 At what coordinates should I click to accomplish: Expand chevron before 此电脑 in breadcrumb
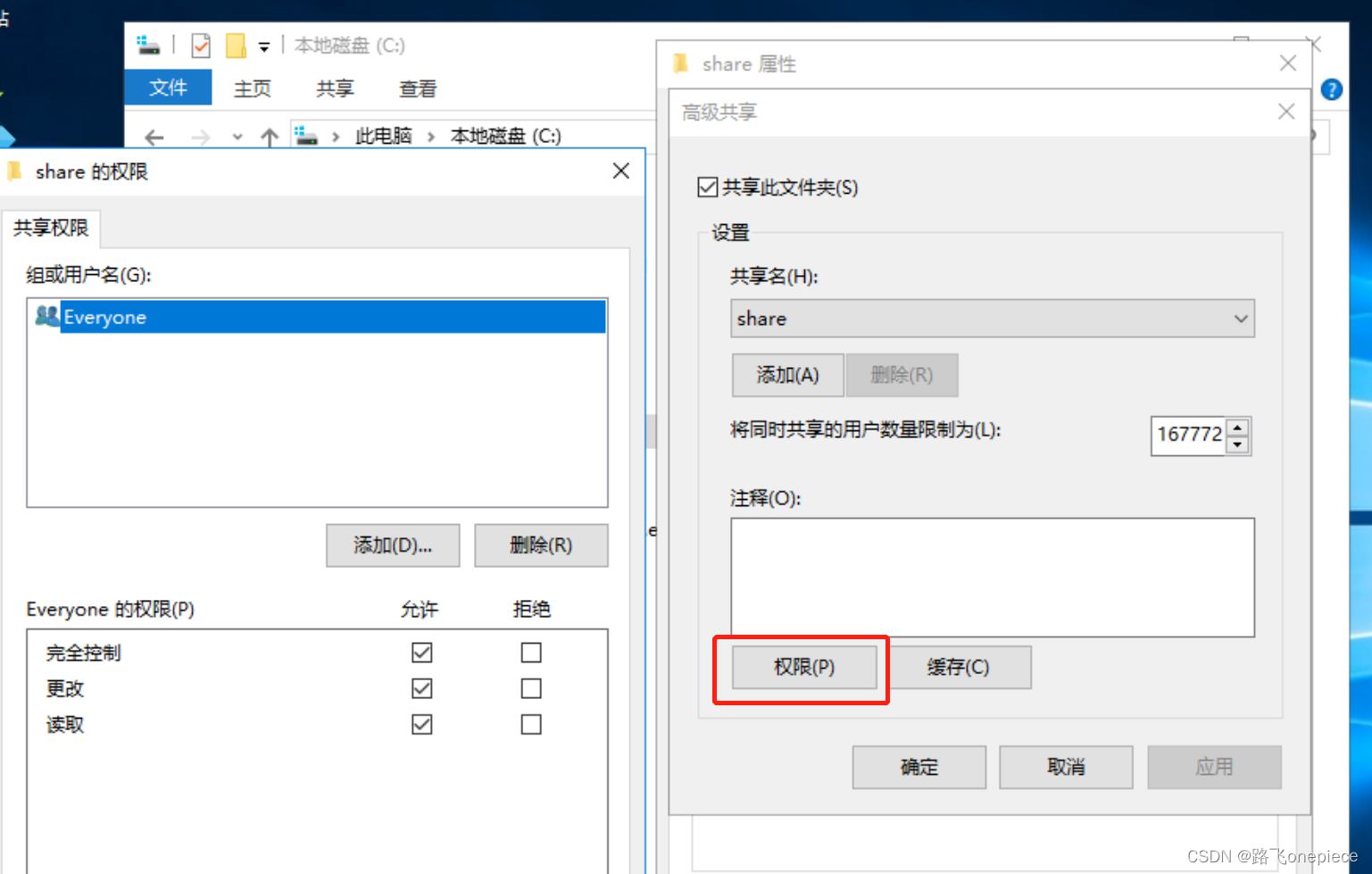pyautogui.click(x=336, y=137)
